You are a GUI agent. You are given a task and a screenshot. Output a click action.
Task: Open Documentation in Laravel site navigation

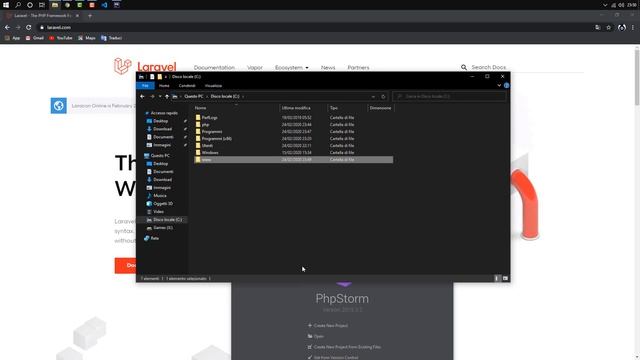click(214, 67)
